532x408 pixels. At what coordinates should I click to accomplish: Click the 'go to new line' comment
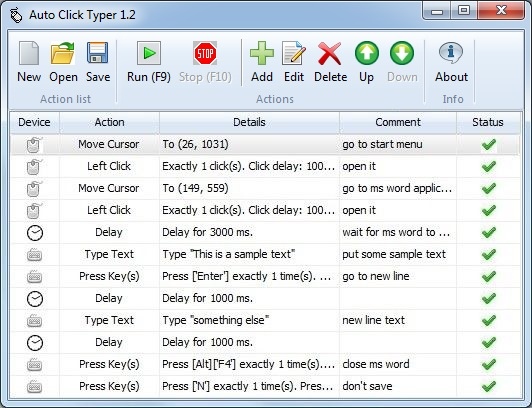click(376, 276)
